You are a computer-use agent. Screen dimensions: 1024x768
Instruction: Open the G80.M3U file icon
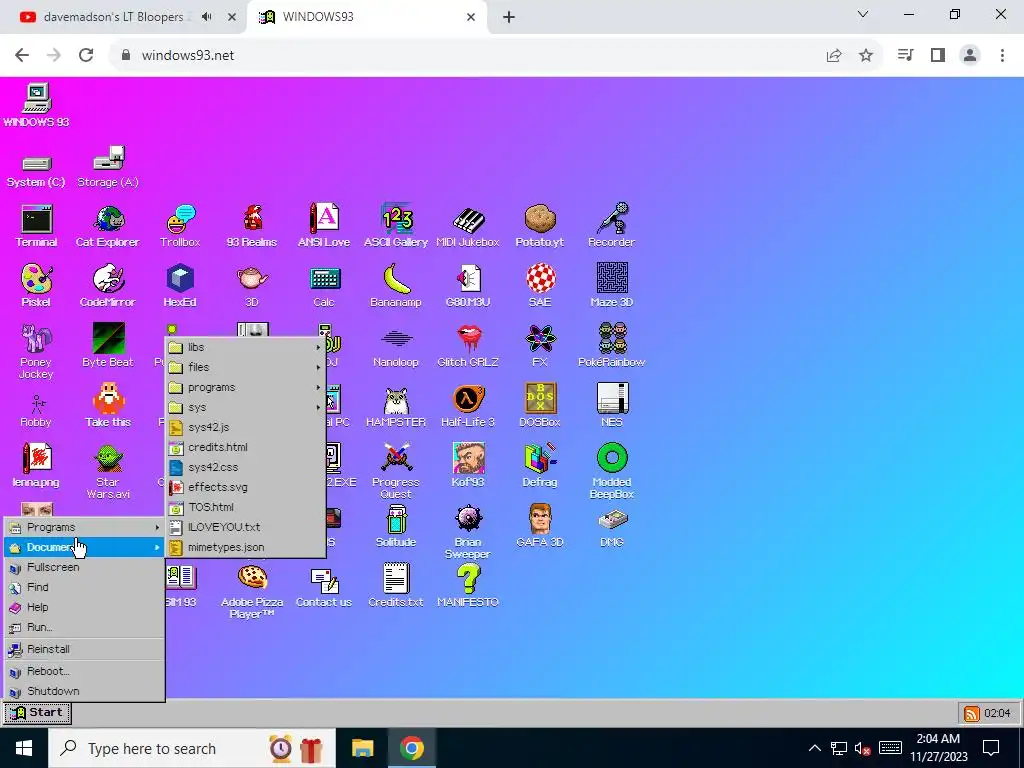click(468, 285)
